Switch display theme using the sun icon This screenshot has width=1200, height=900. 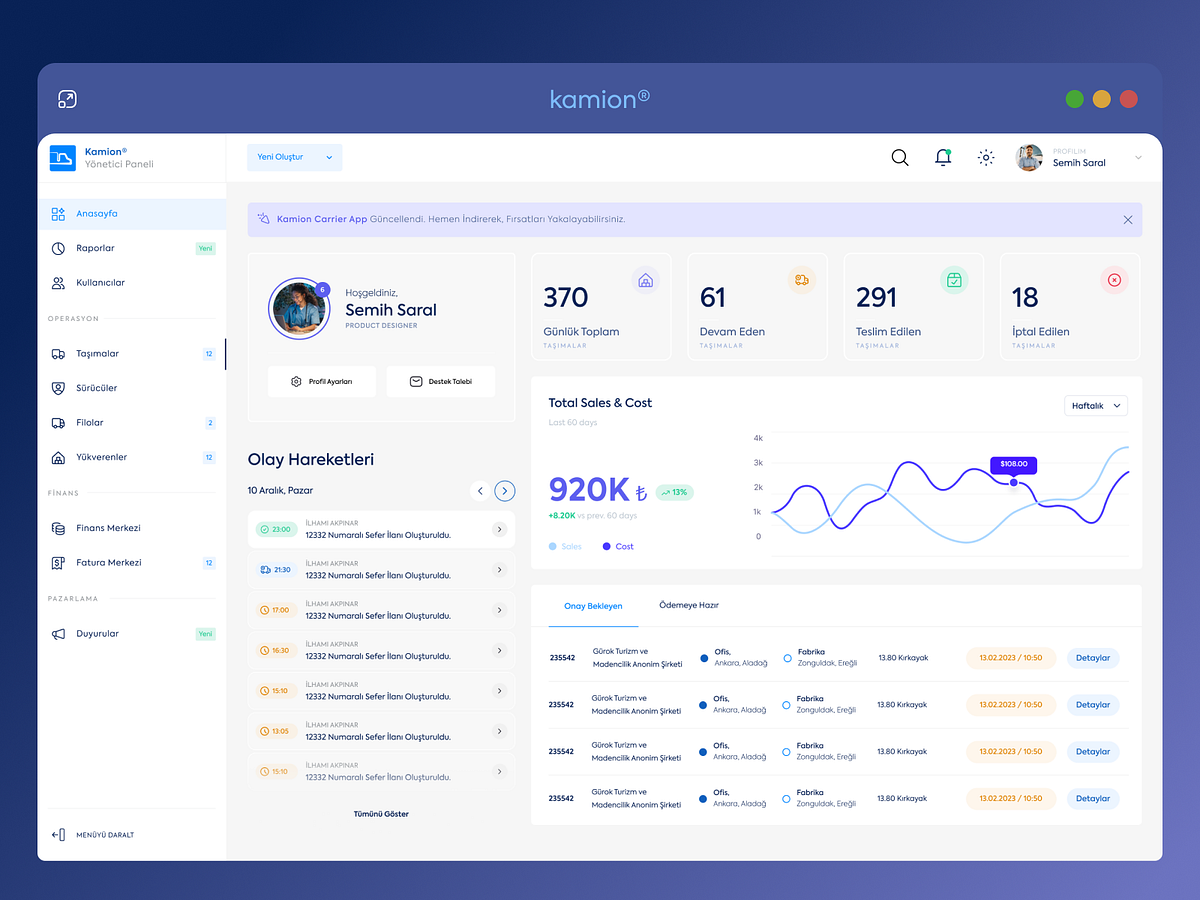click(x=985, y=157)
